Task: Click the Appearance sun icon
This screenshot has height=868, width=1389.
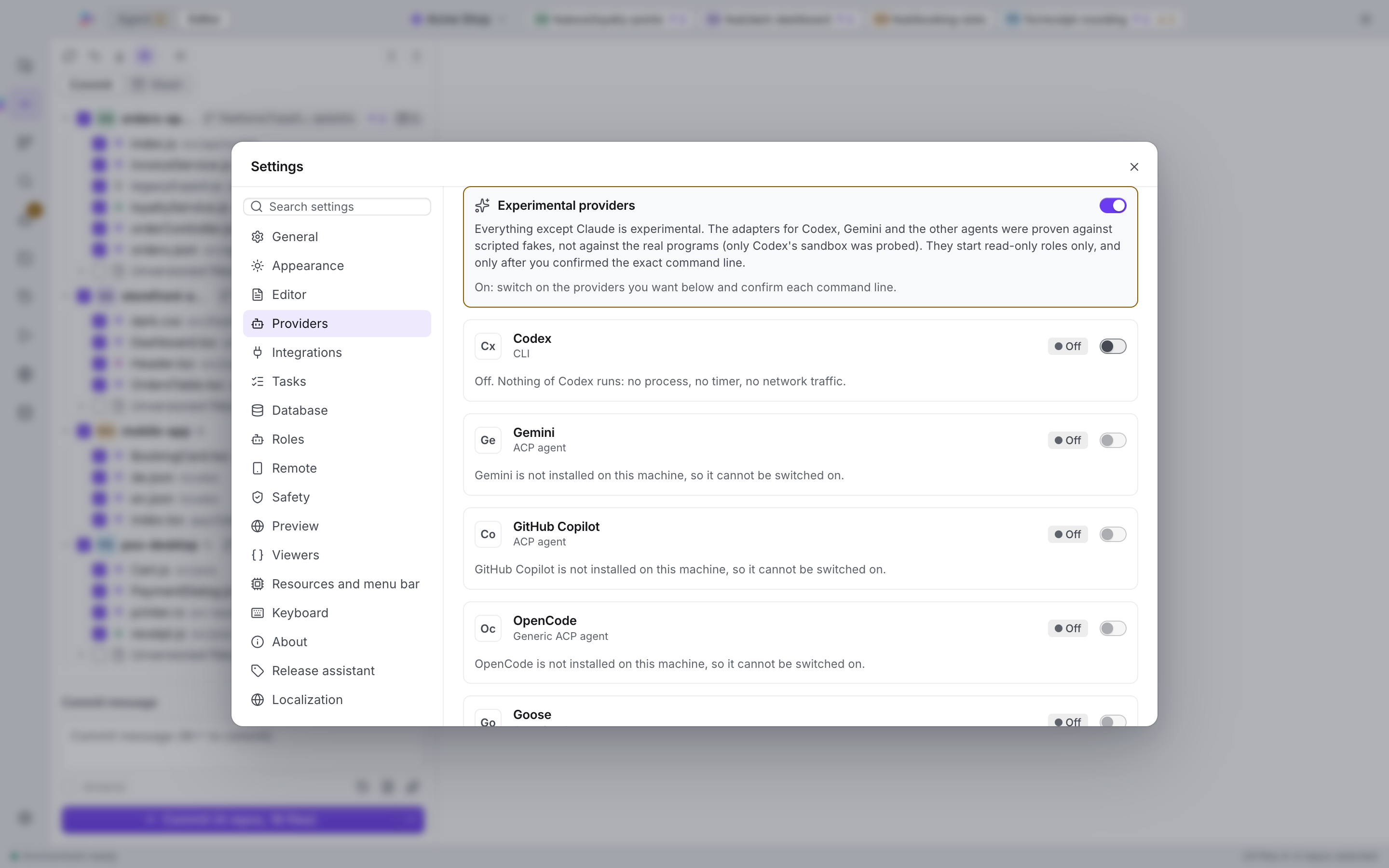Action: click(x=258, y=266)
